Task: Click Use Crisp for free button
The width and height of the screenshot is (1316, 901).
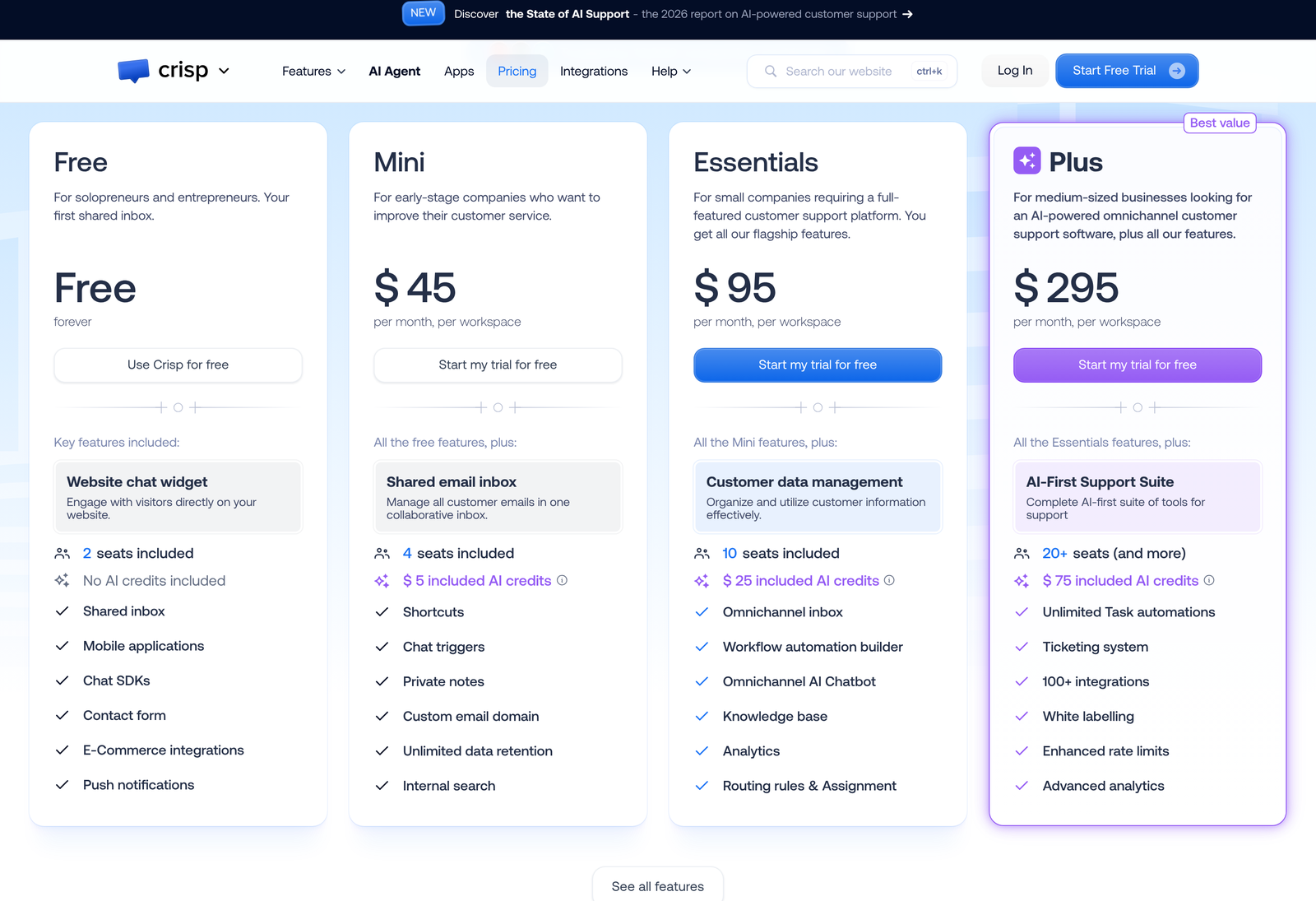Action: tap(178, 365)
